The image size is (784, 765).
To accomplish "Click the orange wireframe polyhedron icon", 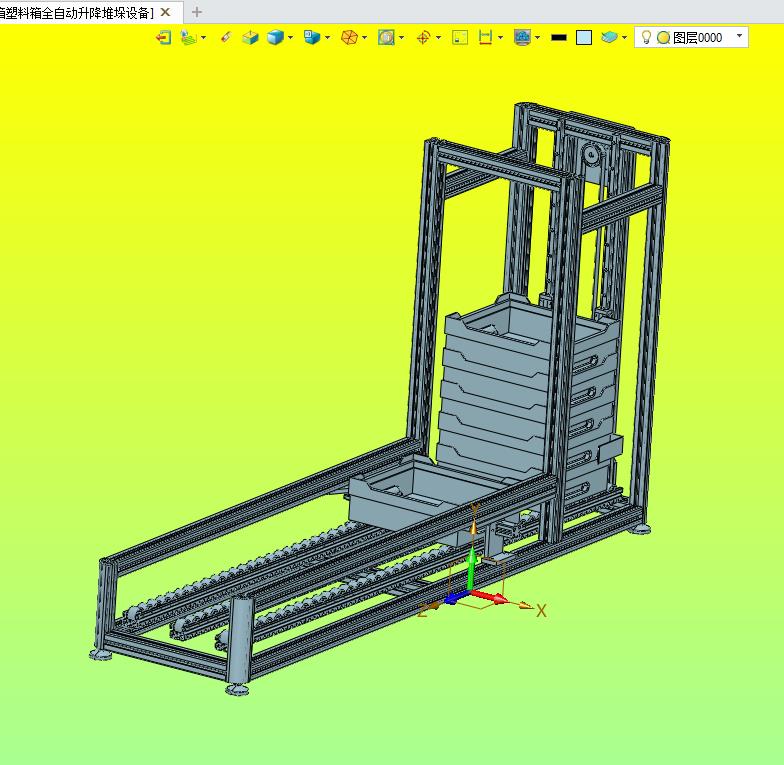I will 350,38.
